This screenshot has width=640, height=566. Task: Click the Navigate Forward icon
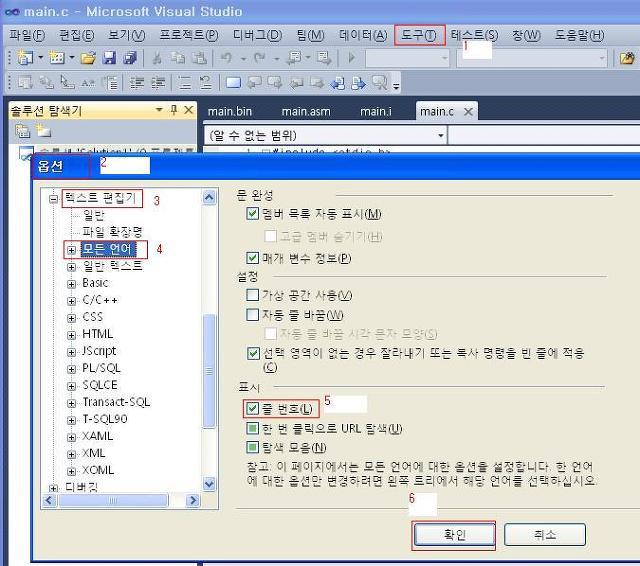point(323,58)
